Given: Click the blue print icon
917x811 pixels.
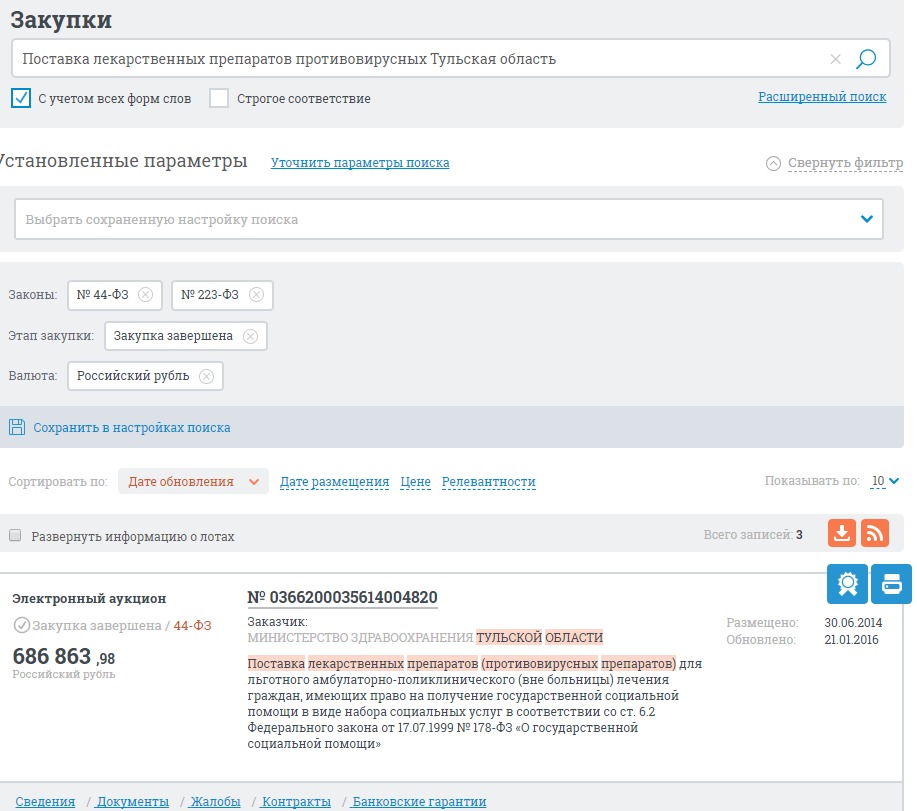Looking at the screenshot, I should click(x=891, y=584).
